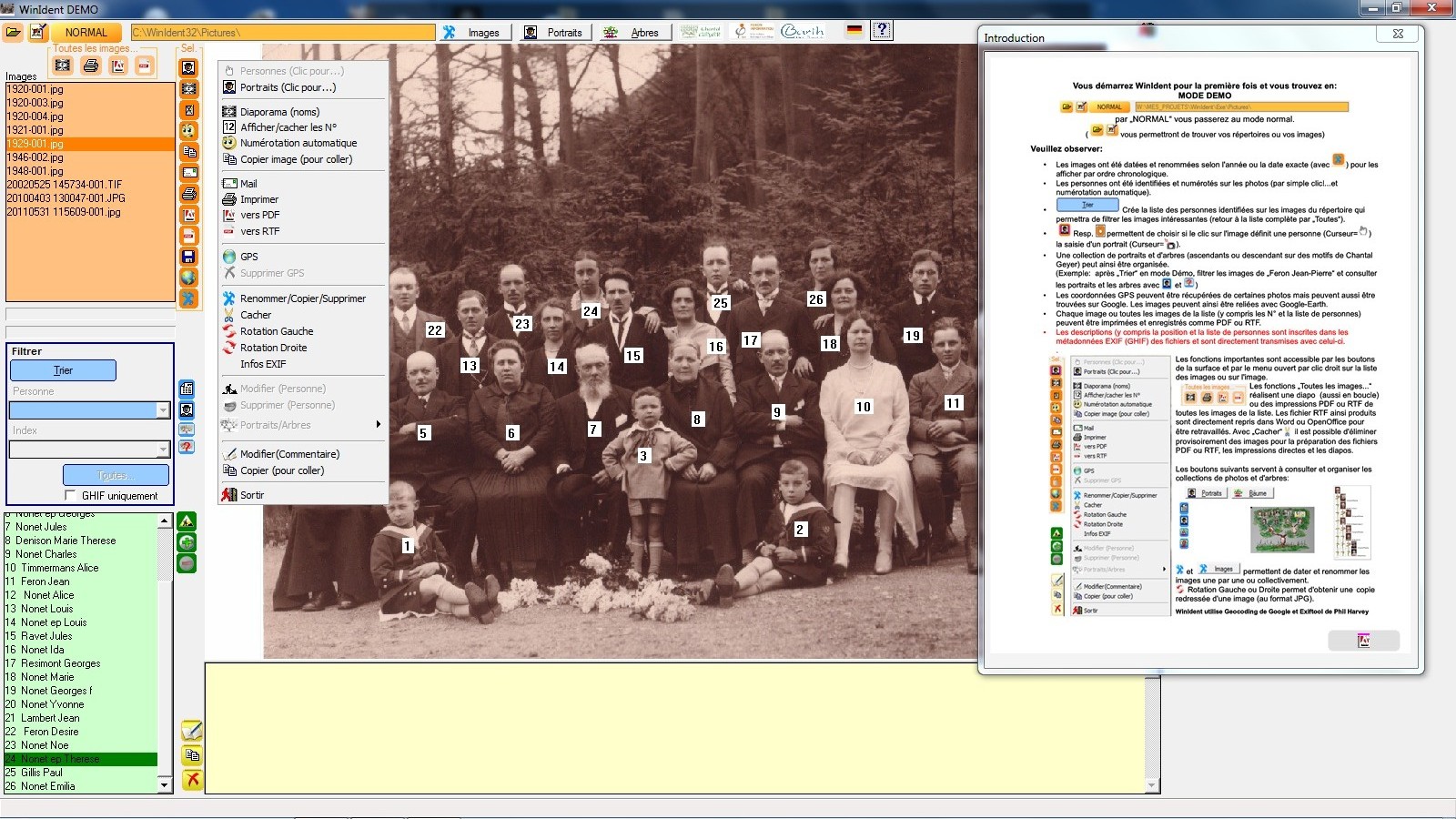Click the red X delete comment icon

coord(192,779)
